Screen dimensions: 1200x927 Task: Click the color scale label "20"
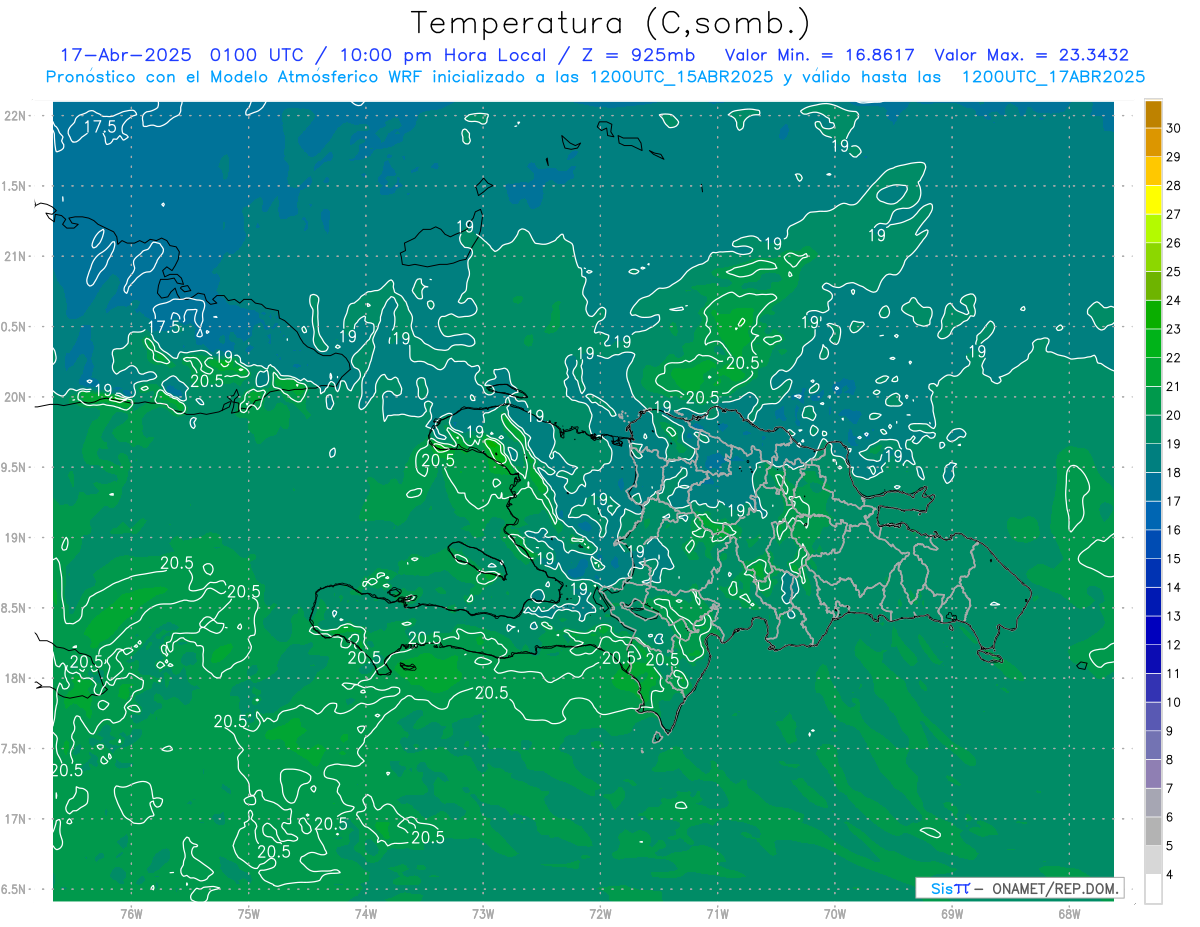pos(1173,415)
